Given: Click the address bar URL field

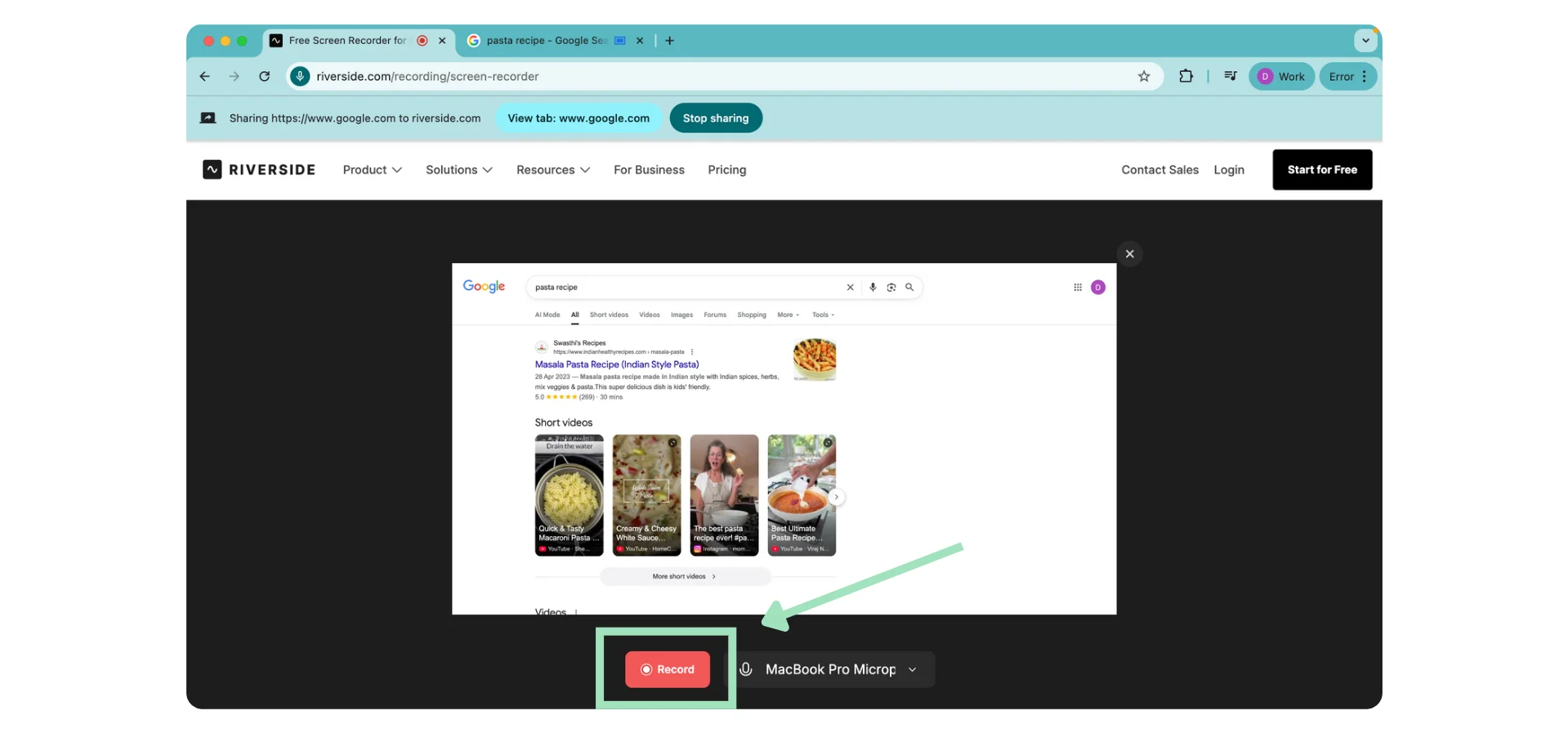Looking at the screenshot, I should click(x=654, y=77).
